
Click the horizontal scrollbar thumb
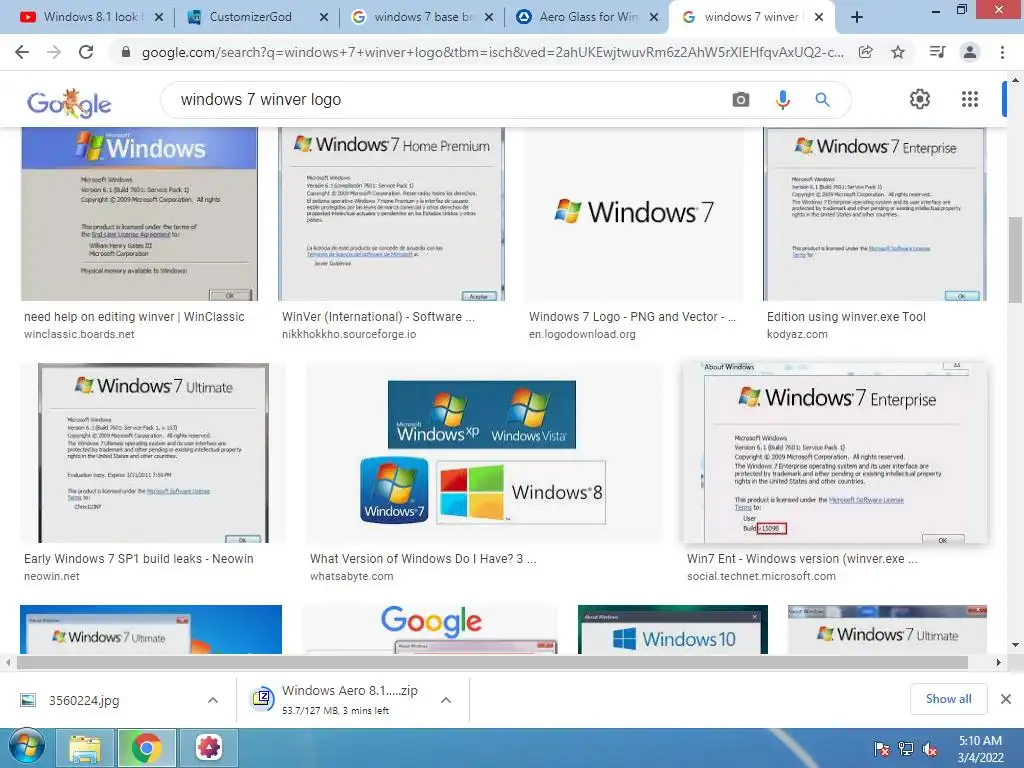point(492,662)
